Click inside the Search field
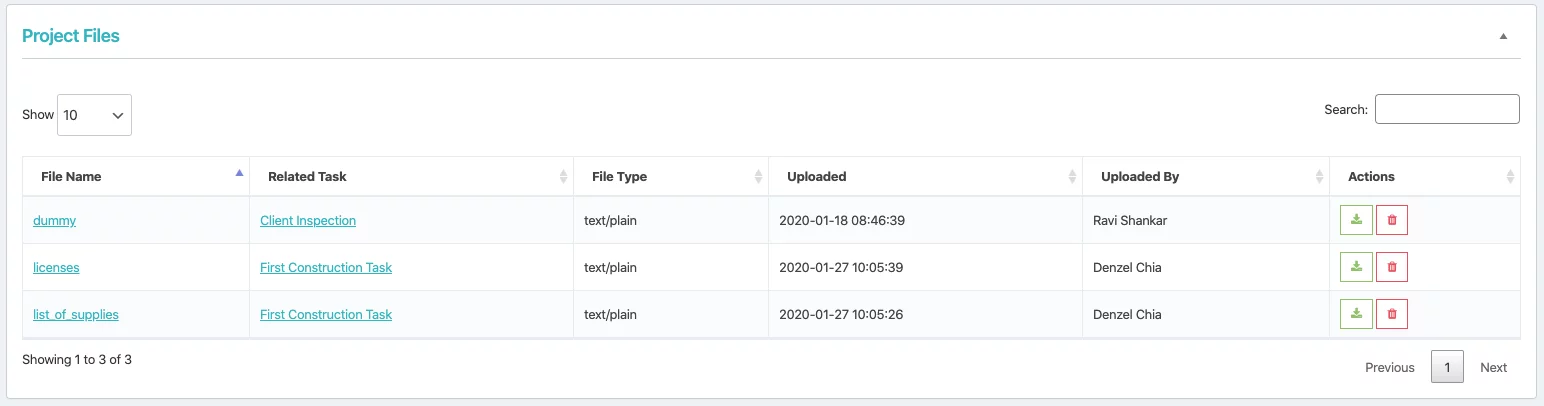 1446,109
